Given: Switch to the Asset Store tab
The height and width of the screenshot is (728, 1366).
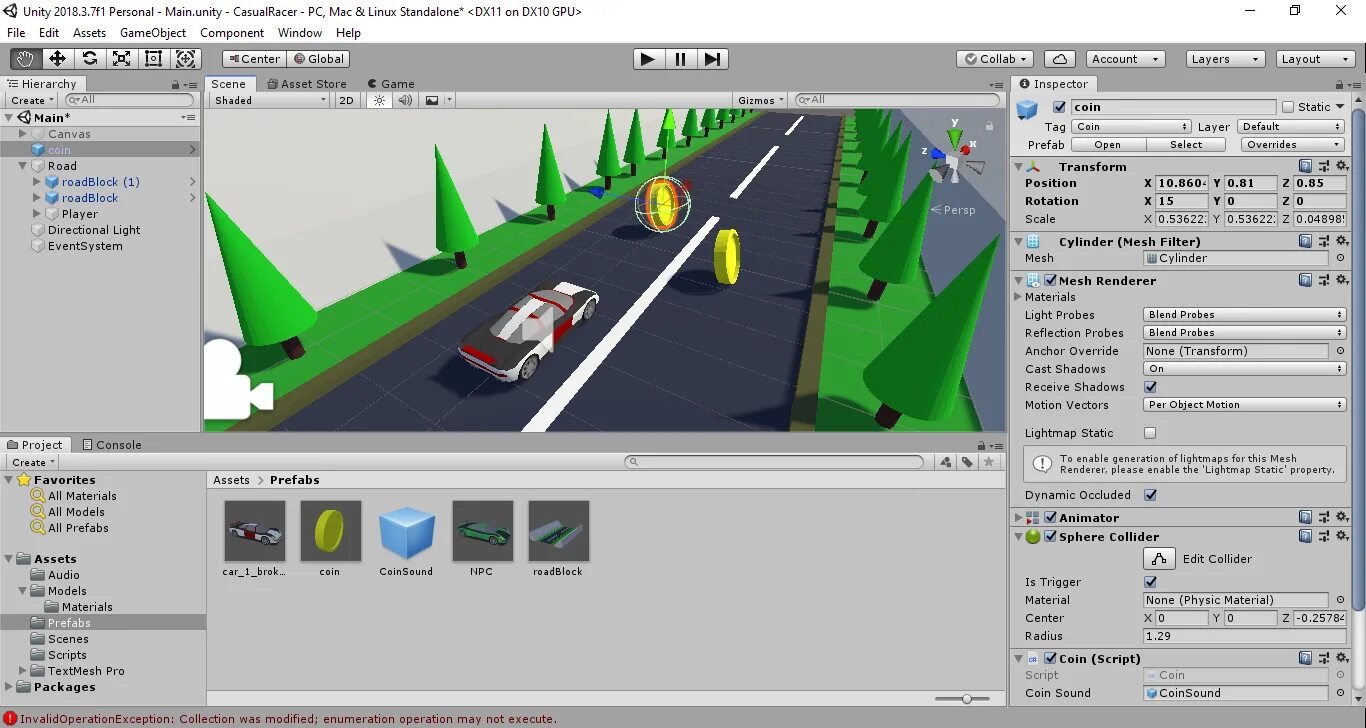Looking at the screenshot, I should (306, 84).
